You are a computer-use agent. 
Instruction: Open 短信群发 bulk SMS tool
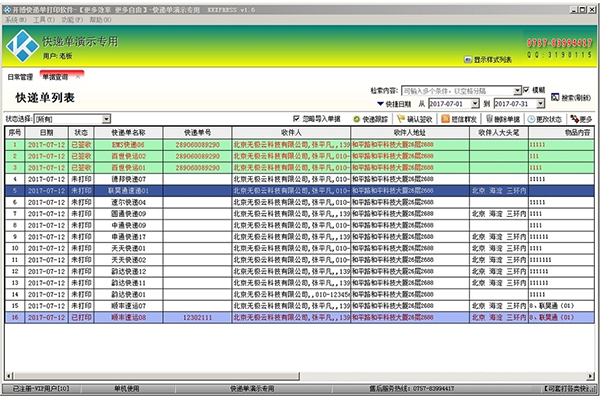pyautogui.click(x=444, y=119)
